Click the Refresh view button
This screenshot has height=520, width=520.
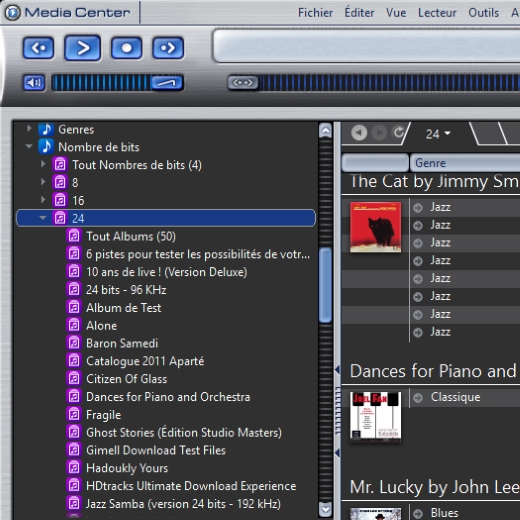pos(399,133)
